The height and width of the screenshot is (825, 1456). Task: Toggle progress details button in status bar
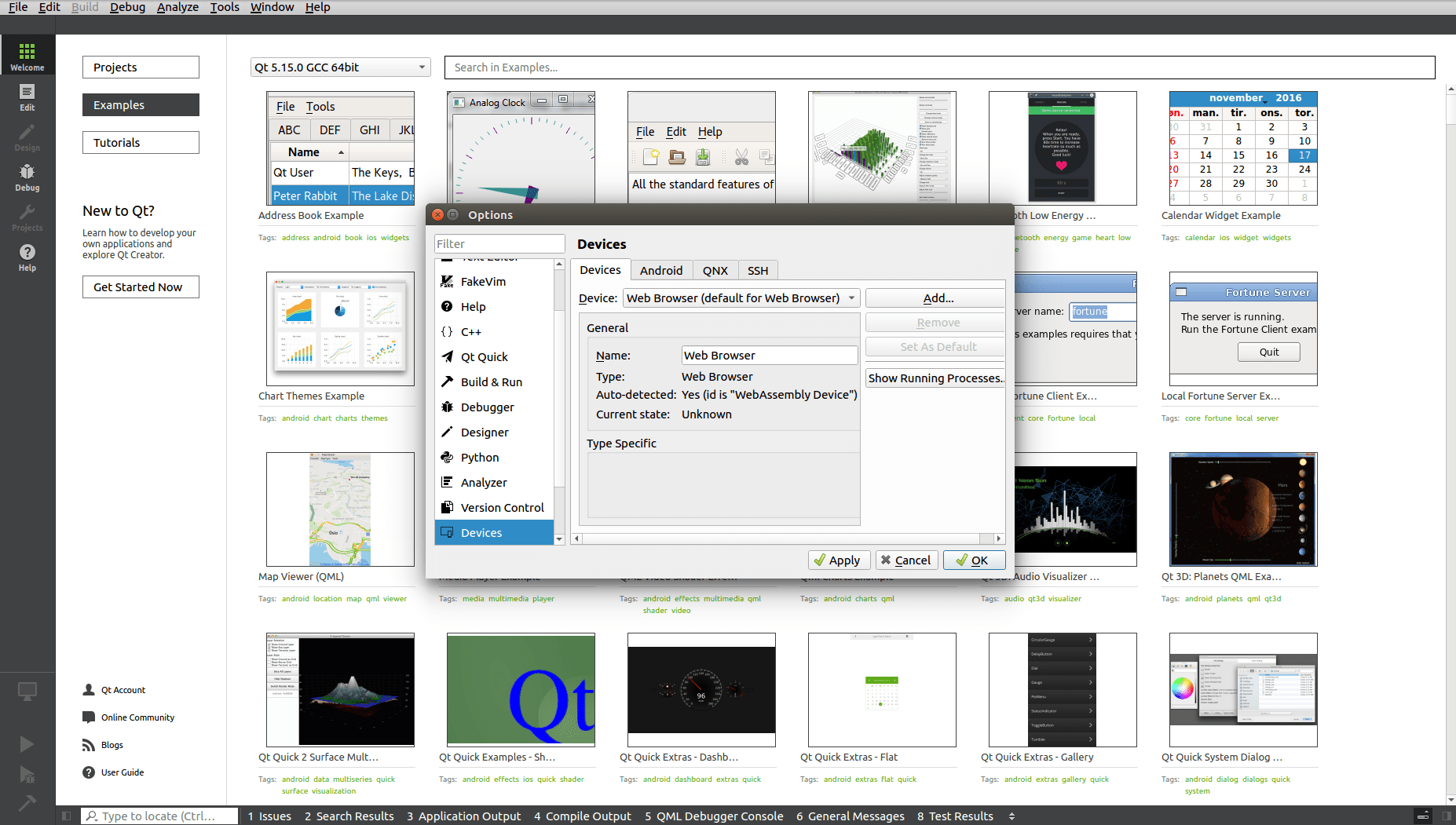point(1422,816)
